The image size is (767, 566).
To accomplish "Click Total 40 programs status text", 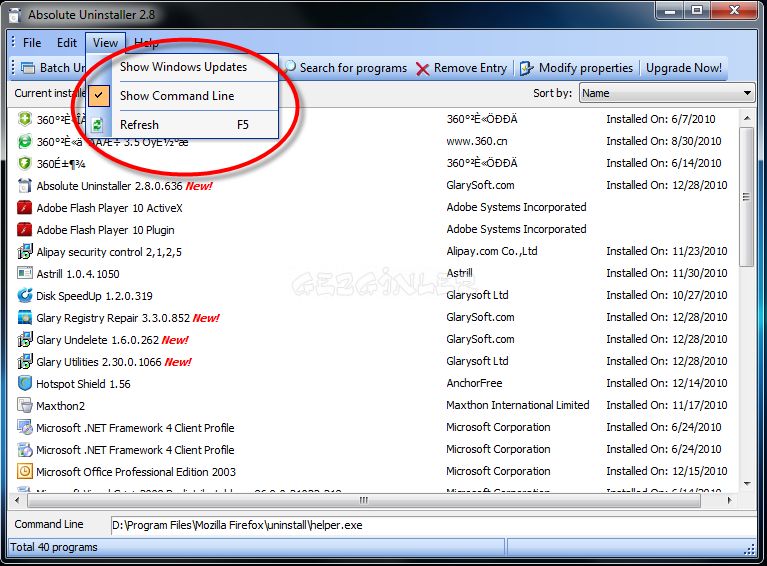I will tap(54, 547).
